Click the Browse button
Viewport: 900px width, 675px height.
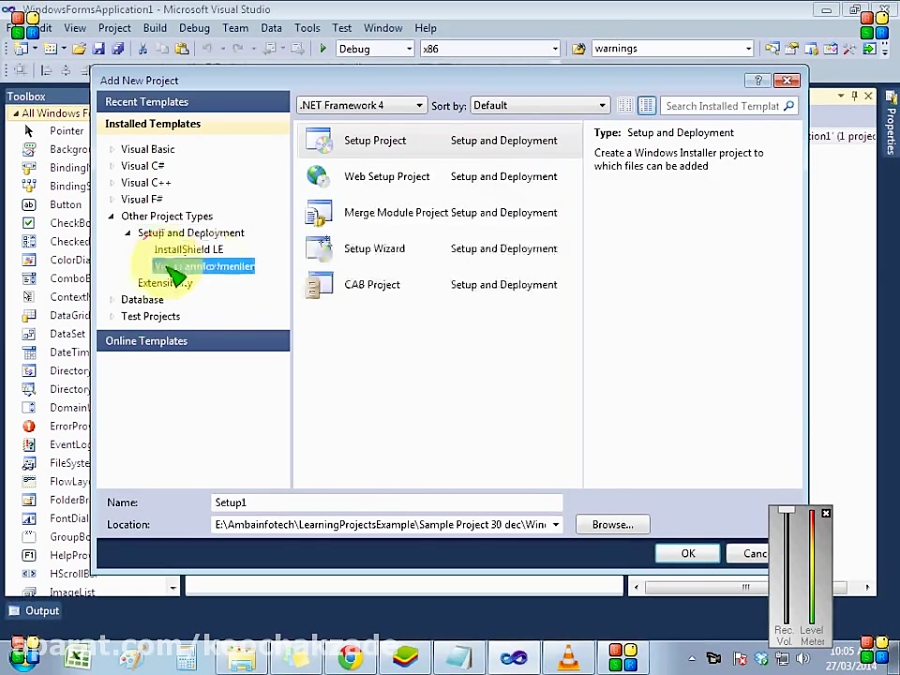pyautogui.click(x=612, y=524)
